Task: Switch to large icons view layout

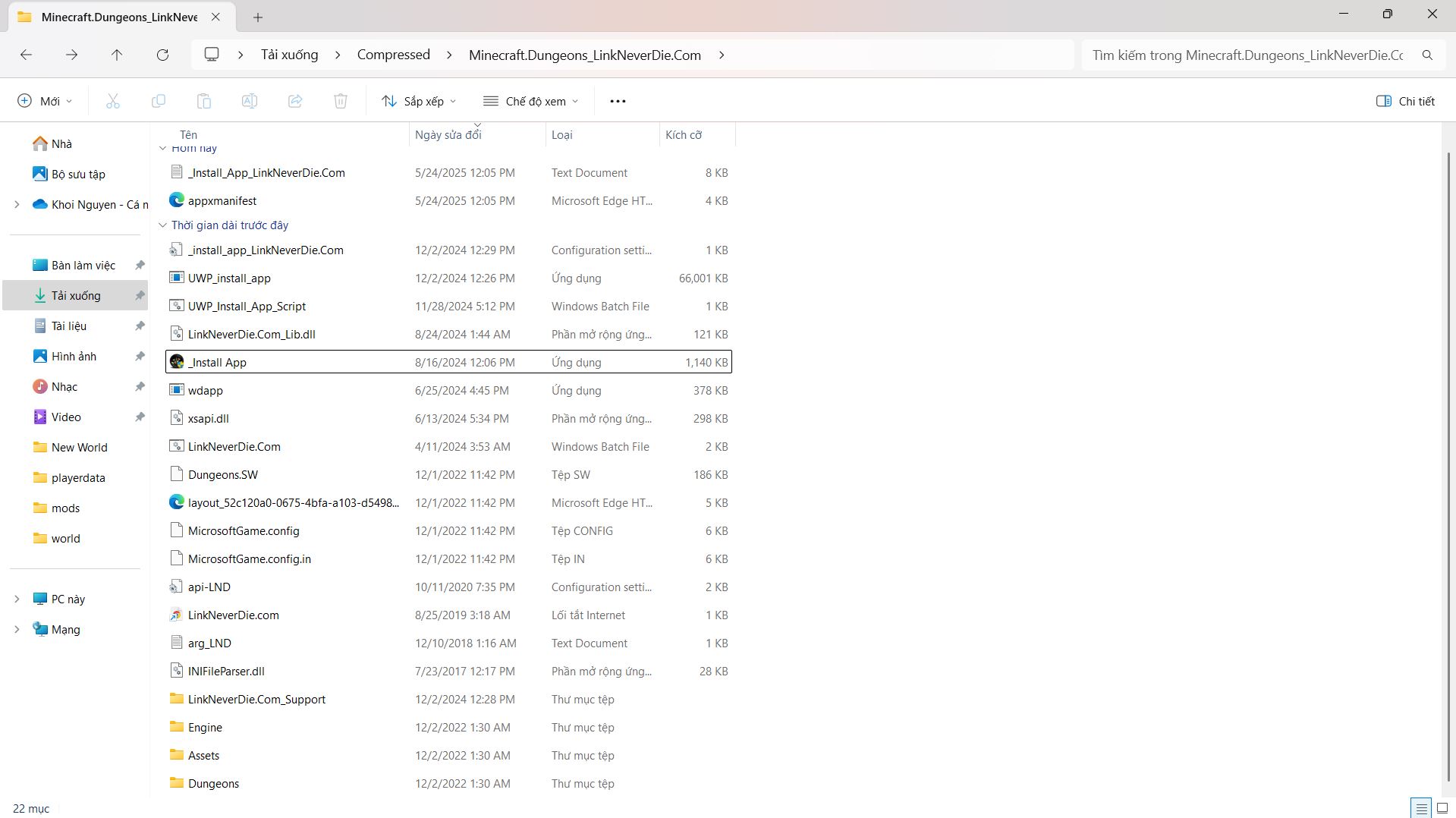Action: coord(1442,808)
